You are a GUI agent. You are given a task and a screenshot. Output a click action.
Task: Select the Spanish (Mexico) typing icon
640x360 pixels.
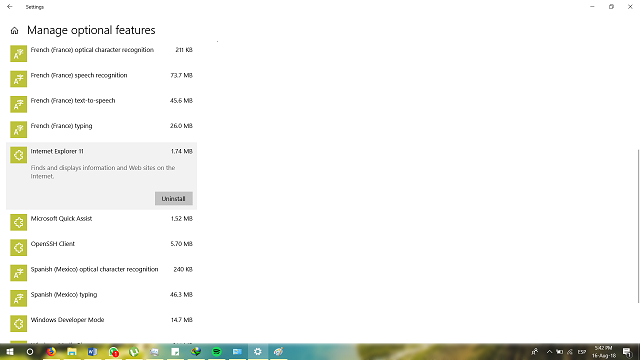(18, 298)
